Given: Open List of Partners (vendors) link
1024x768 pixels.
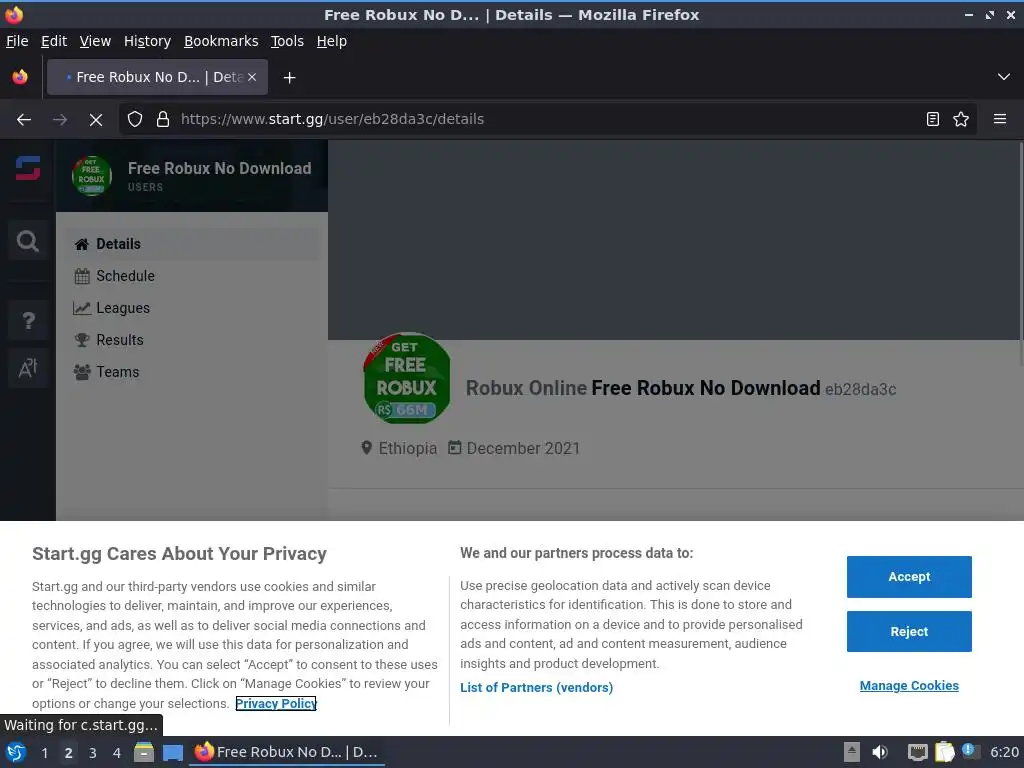Looking at the screenshot, I should pyautogui.click(x=536, y=688).
